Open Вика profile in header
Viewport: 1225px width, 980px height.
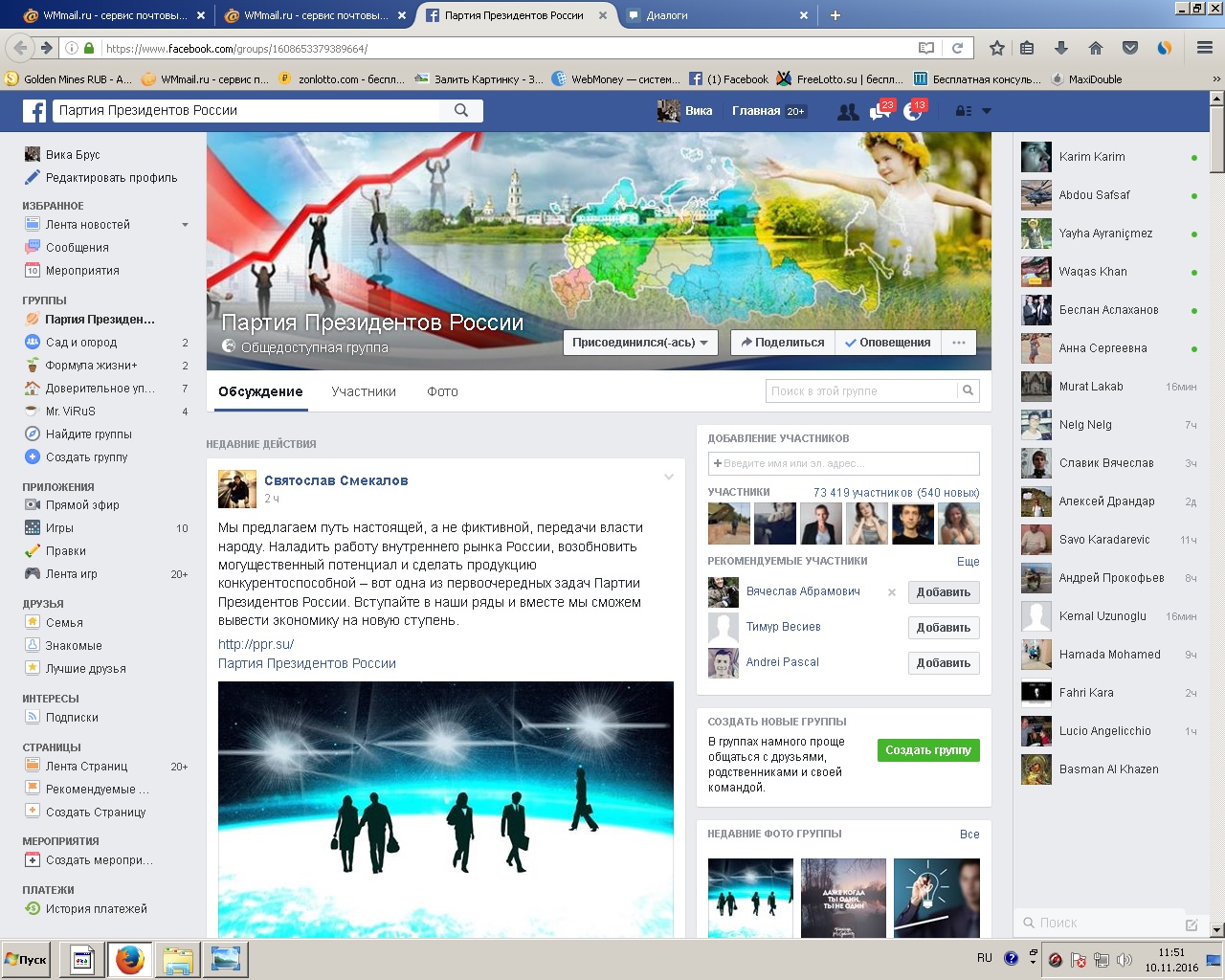(x=685, y=111)
